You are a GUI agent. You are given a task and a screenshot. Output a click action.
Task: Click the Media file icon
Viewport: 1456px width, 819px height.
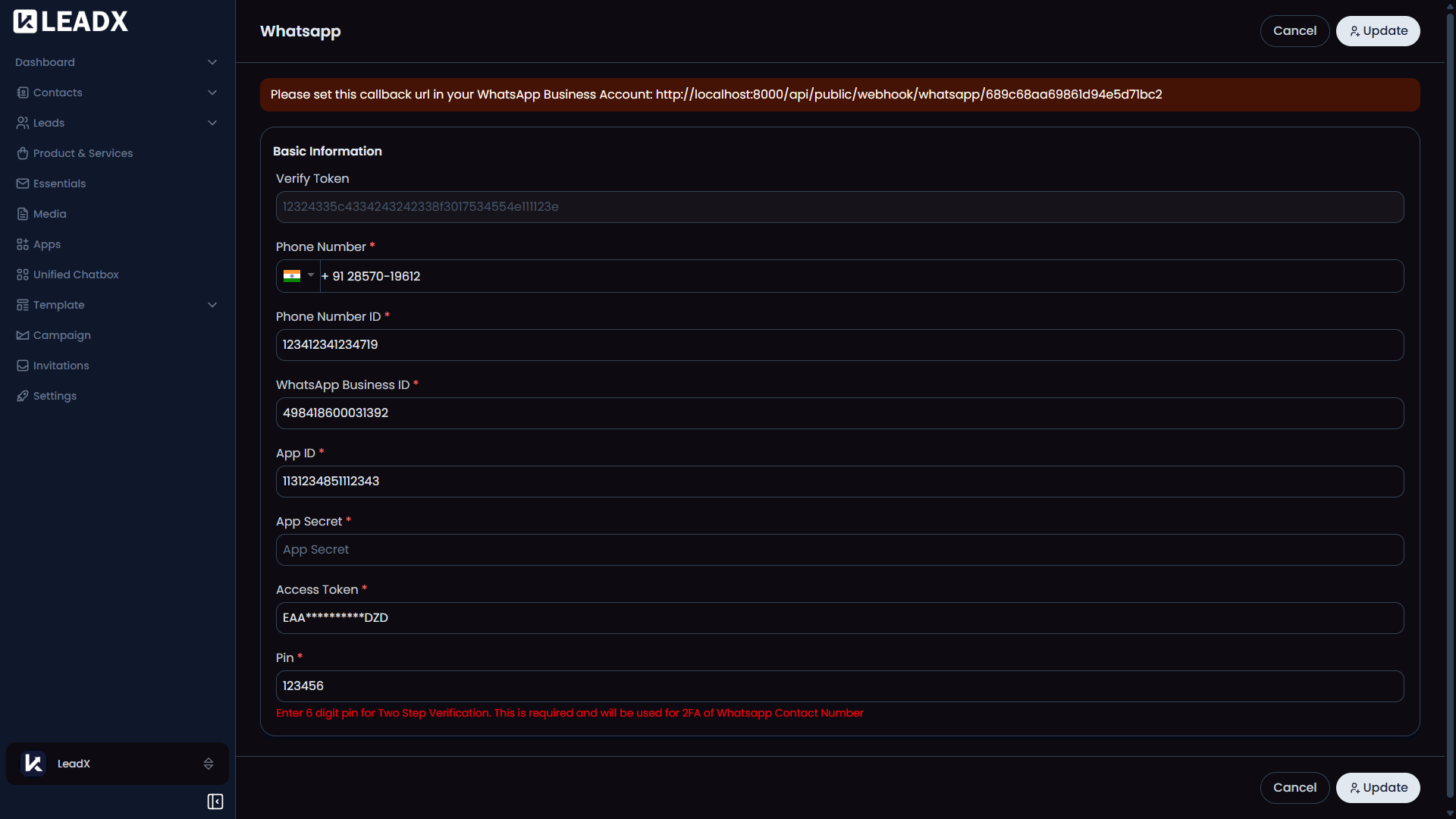pyautogui.click(x=23, y=214)
